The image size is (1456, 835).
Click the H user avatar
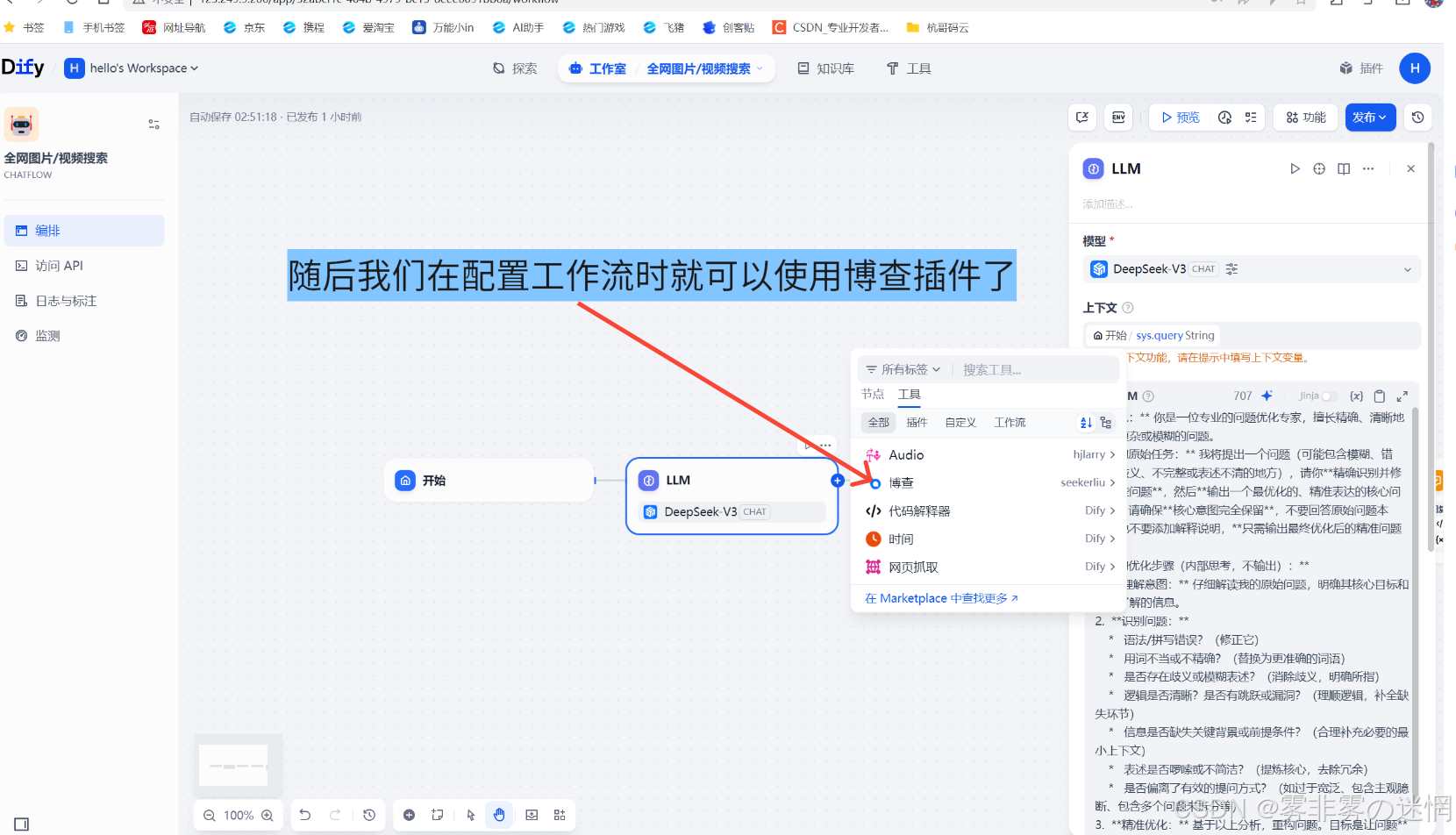pos(1415,68)
